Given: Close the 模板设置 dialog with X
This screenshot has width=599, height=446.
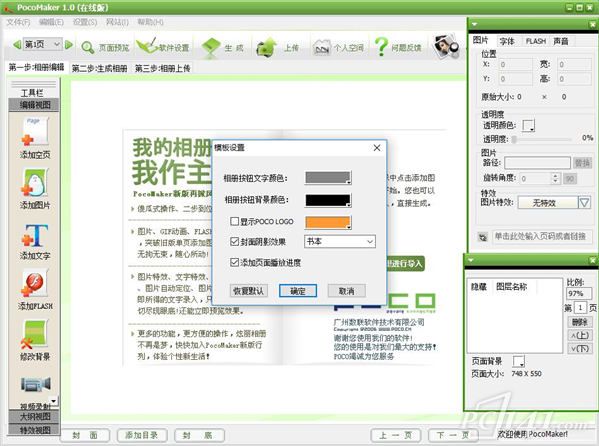Looking at the screenshot, I should pos(377,148).
